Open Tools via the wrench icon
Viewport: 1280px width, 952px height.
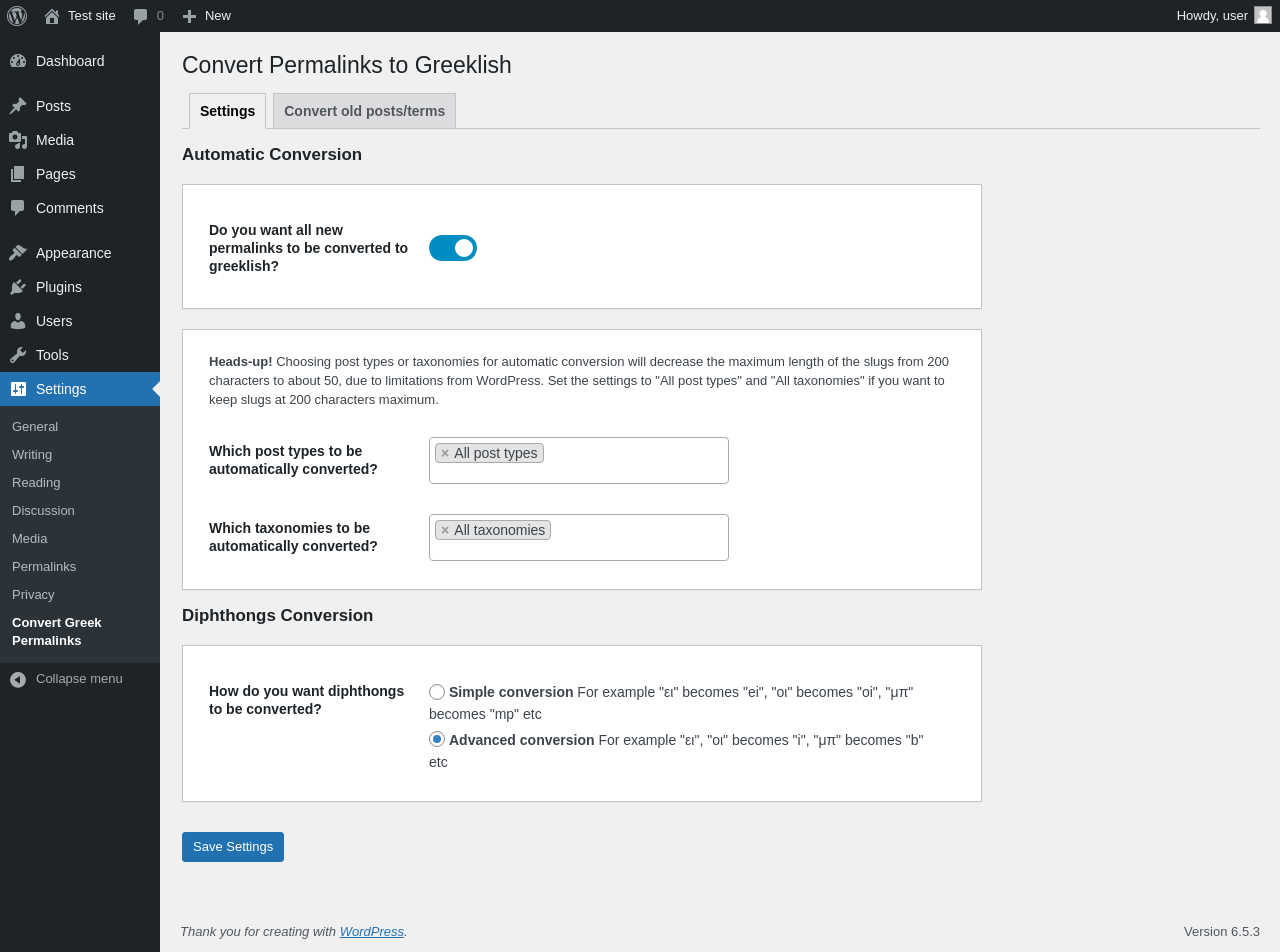[18, 355]
